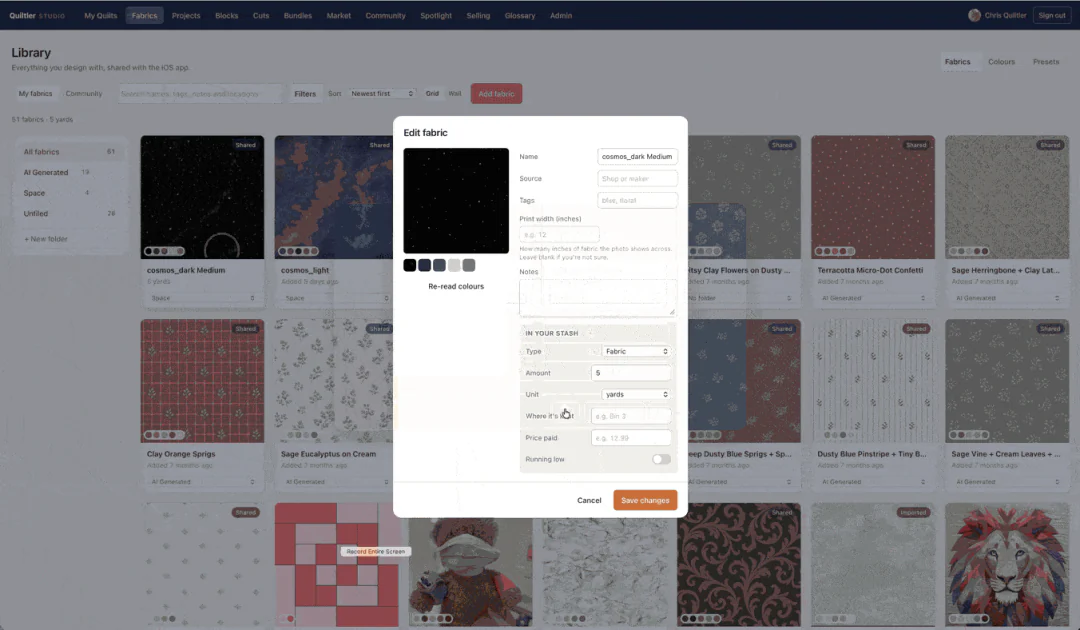Click the Name field with cosmos_dark Medium
Viewport: 1080px width, 630px height.
coord(637,156)
